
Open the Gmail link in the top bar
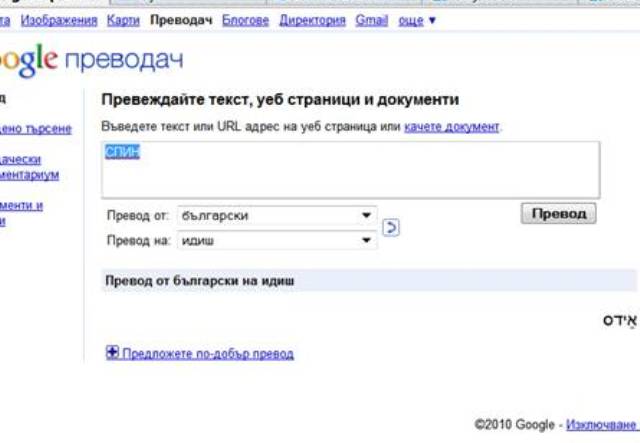point(371,19)
